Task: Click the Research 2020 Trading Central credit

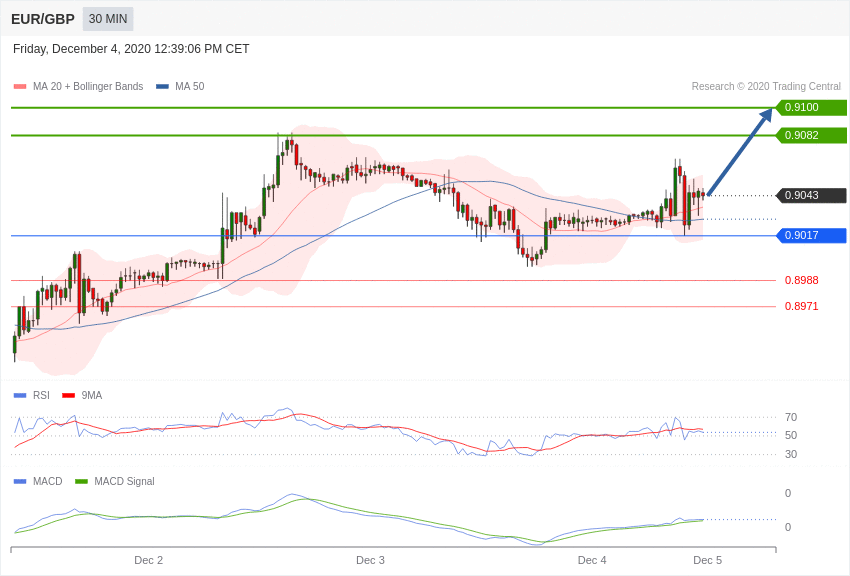Action: 766,86
